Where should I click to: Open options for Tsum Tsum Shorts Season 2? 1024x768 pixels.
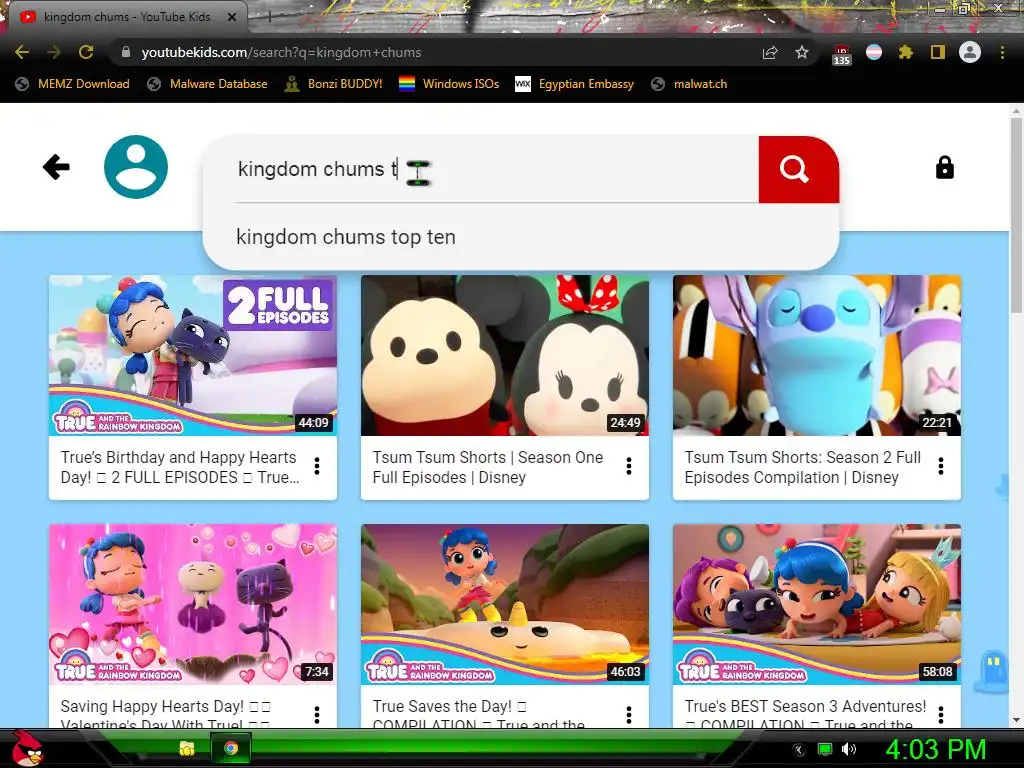pos(941,466)
